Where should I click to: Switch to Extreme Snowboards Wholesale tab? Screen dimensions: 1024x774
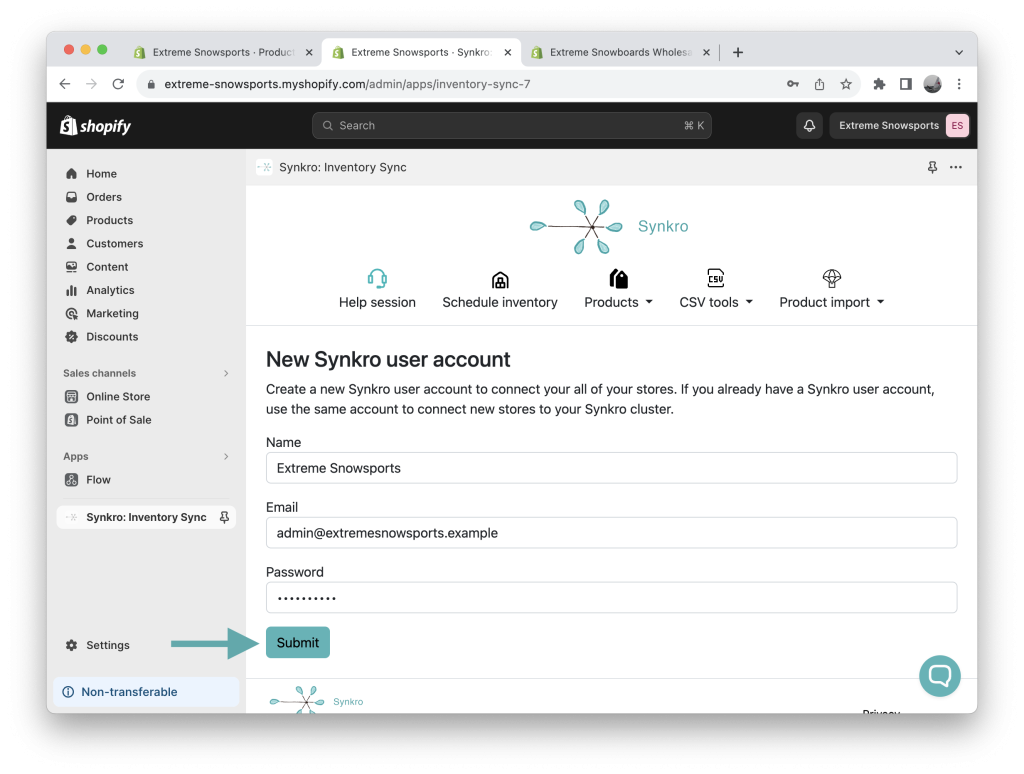pyautogui.click(x=620, y=52)
